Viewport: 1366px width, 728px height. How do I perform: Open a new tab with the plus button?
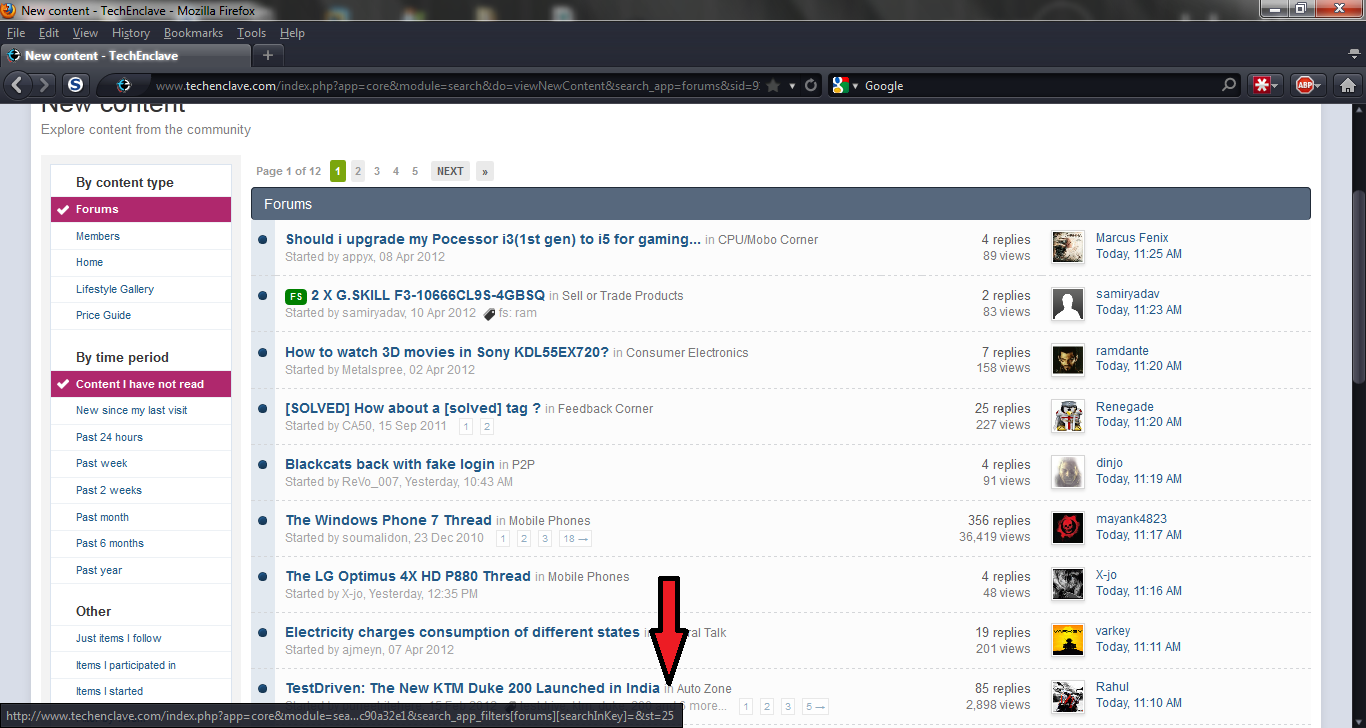click(267, 55)
